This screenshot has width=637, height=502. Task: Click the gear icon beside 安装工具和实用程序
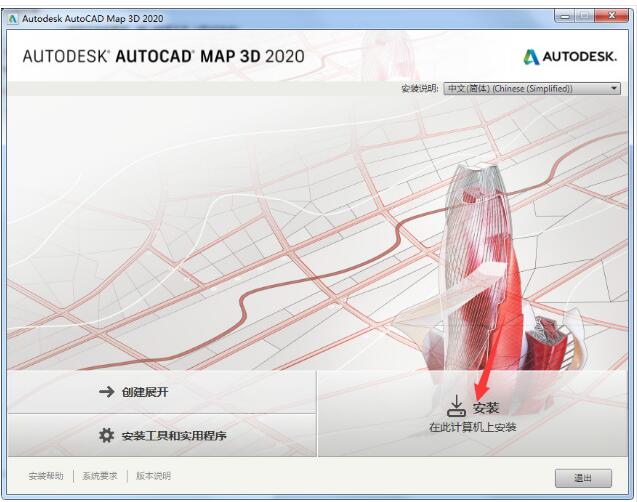106,436
